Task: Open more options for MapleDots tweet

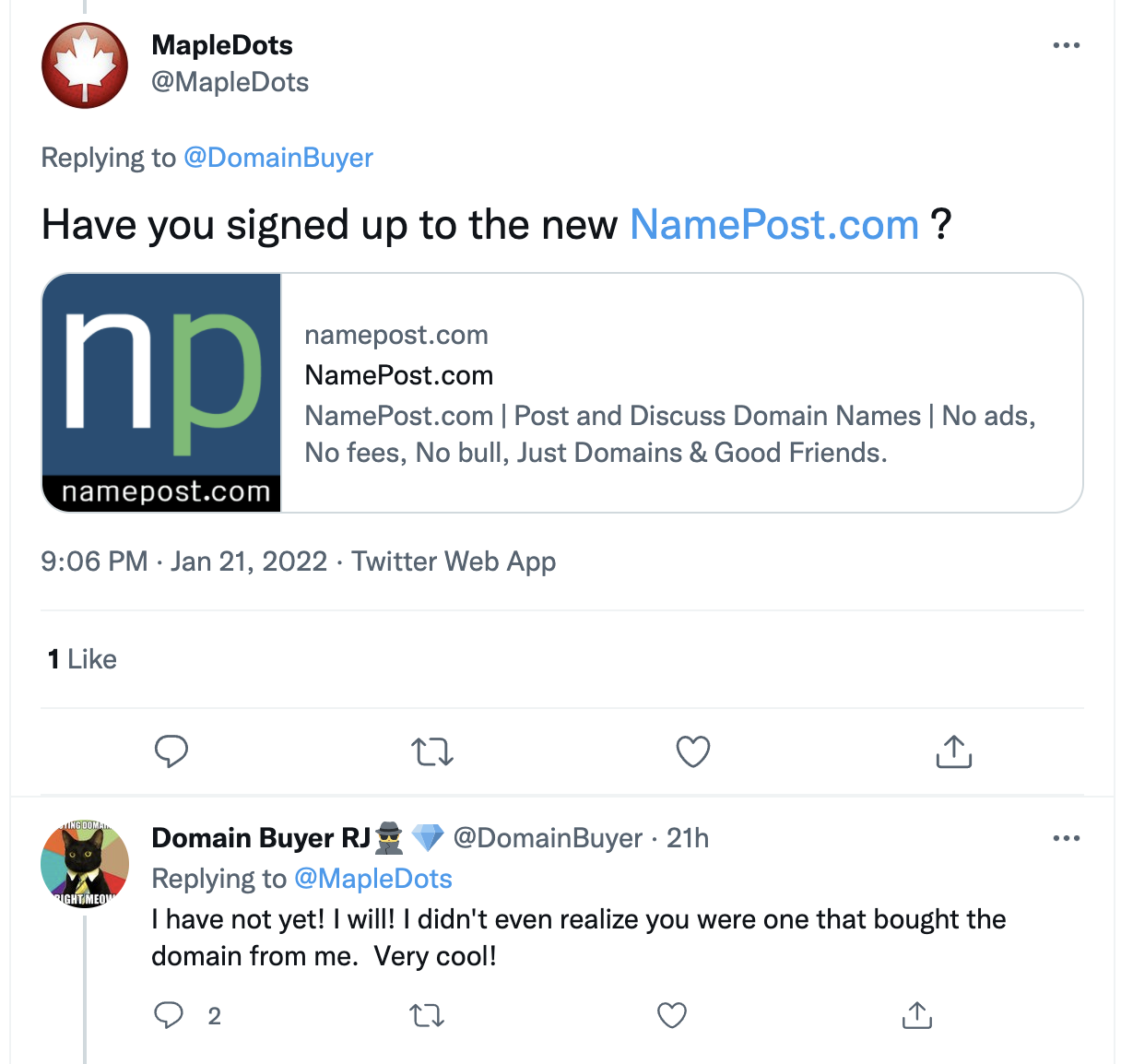Action: [x=1066, y=45]
